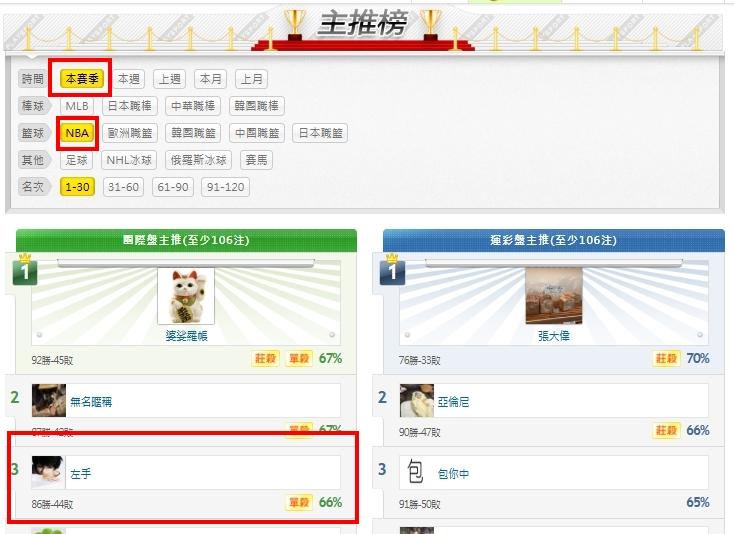Select the 上月 time filter
This screenshot has height=534, width=734.
coord(251,79)
